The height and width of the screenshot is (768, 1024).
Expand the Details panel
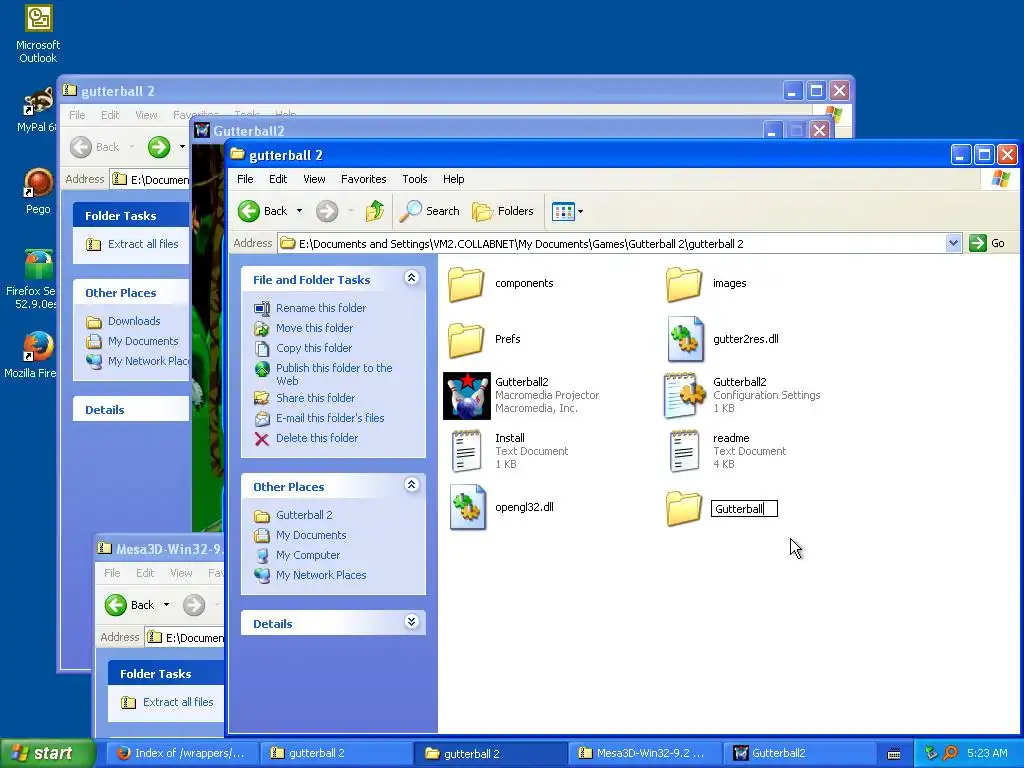tap(411, 622)
